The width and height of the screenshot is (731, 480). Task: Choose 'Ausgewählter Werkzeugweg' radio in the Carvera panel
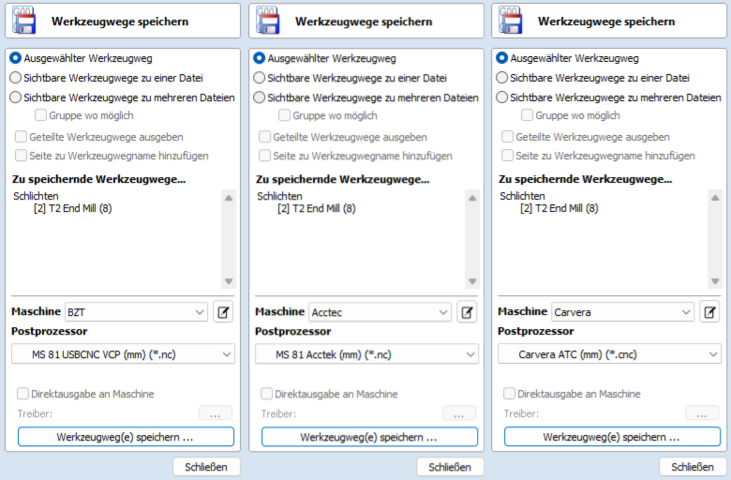pos(503,58)
